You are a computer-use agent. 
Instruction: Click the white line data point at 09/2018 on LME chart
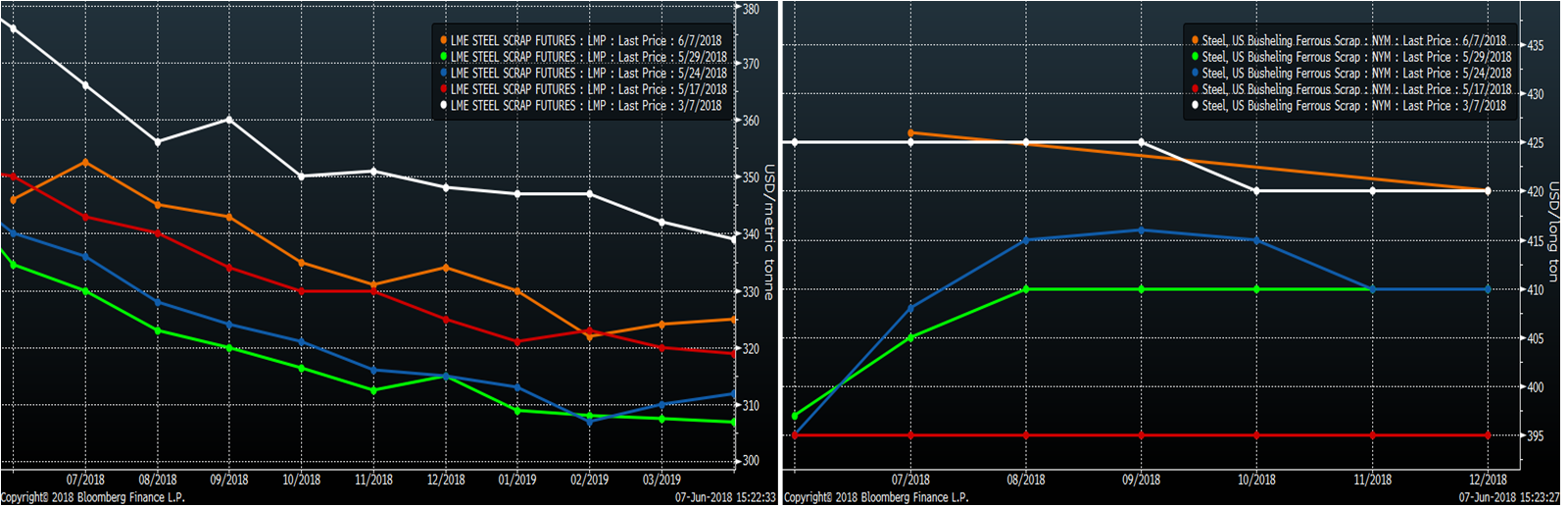coord(229,120)
